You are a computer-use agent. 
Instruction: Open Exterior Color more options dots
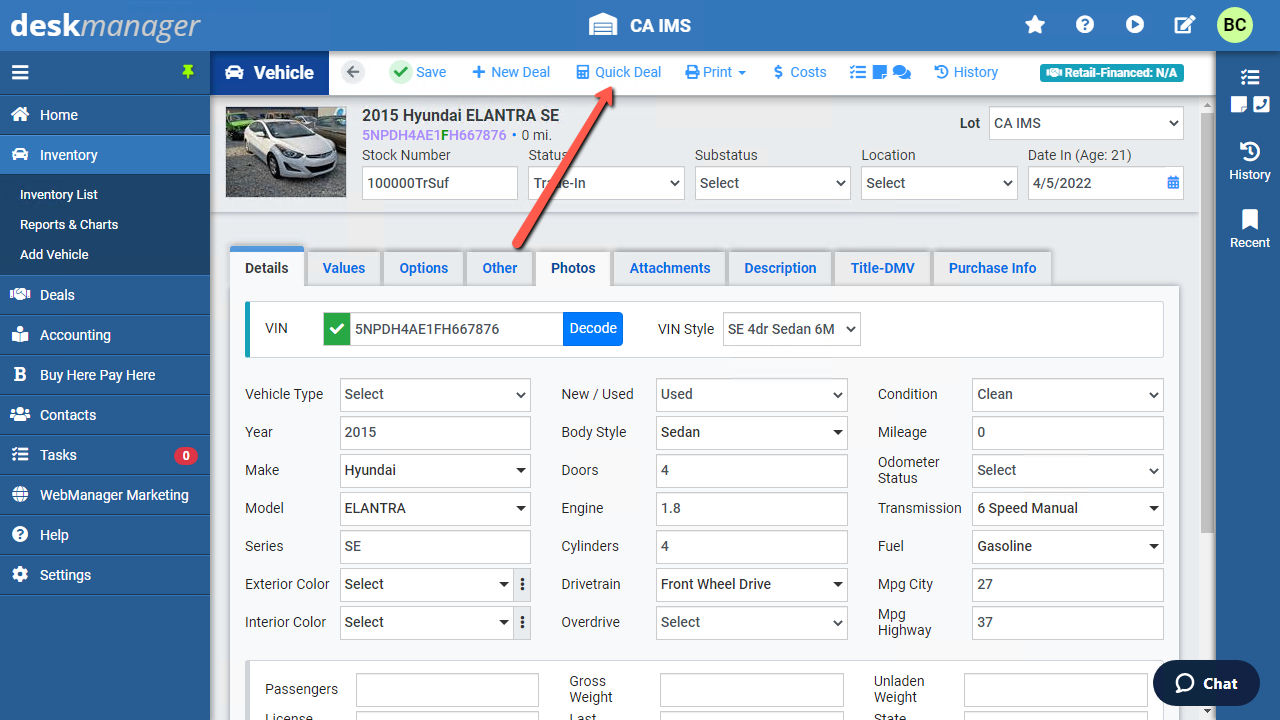(x=522, y=584)
